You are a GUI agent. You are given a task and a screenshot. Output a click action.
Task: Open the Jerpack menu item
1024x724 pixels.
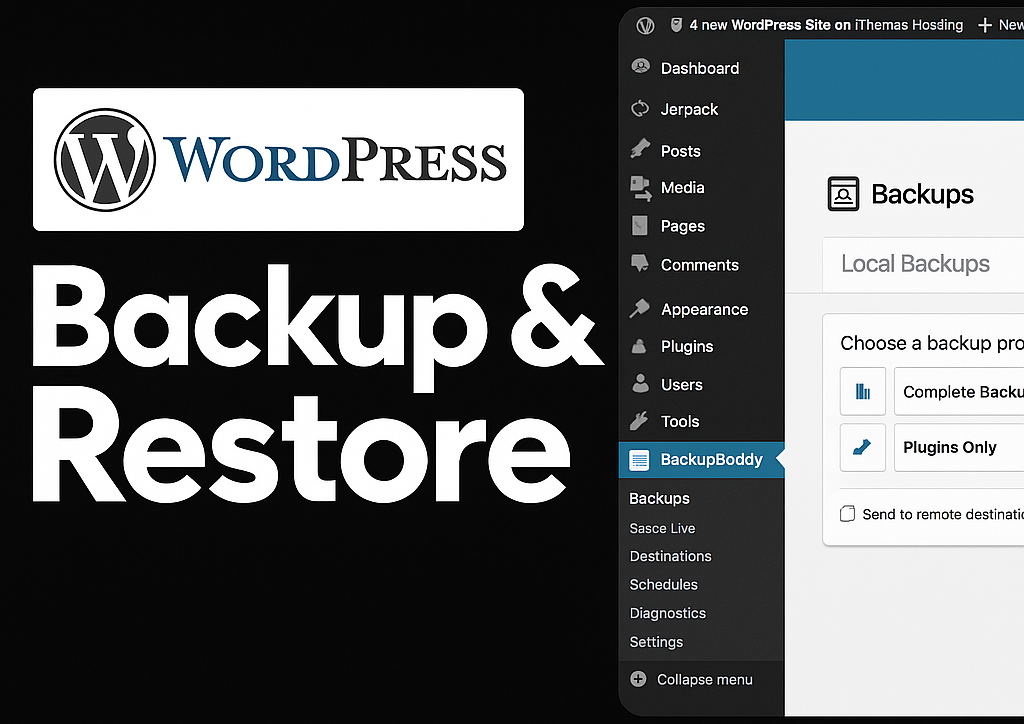[x=689, y=110]
